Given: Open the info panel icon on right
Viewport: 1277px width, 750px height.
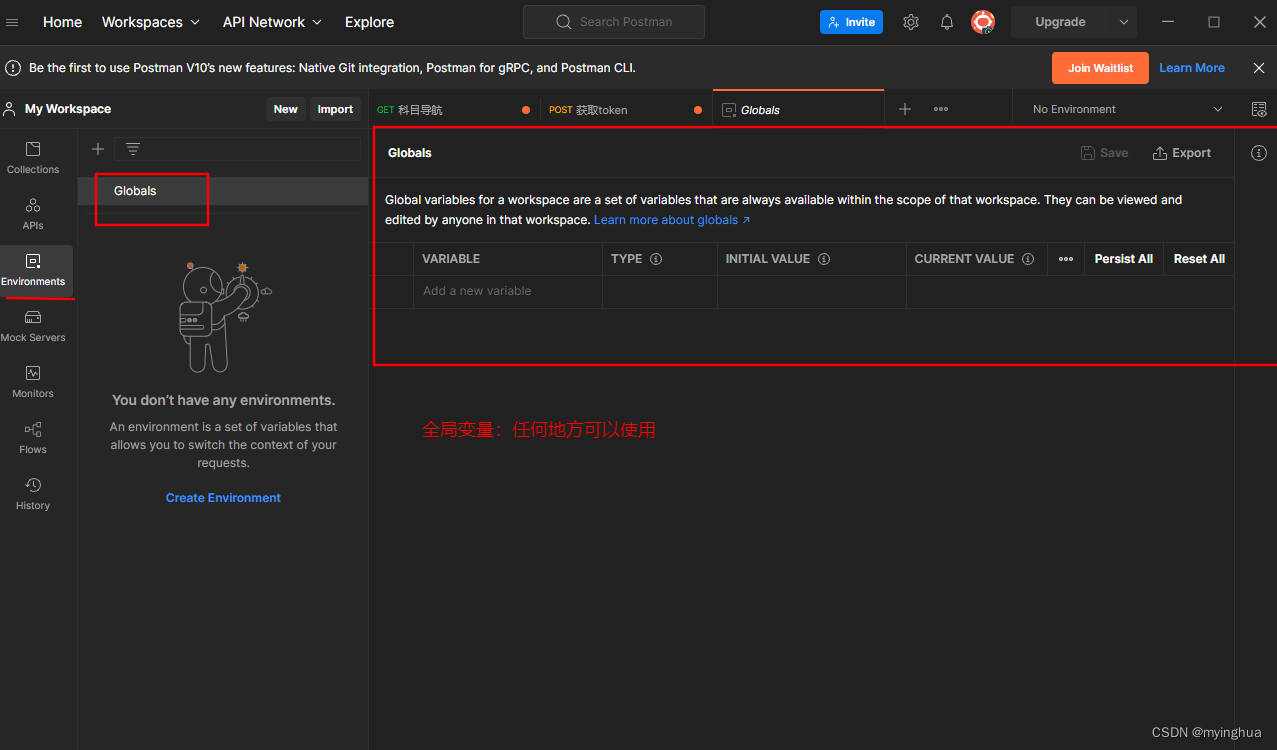Looking at the screenshot, I should coord(1259,153).
